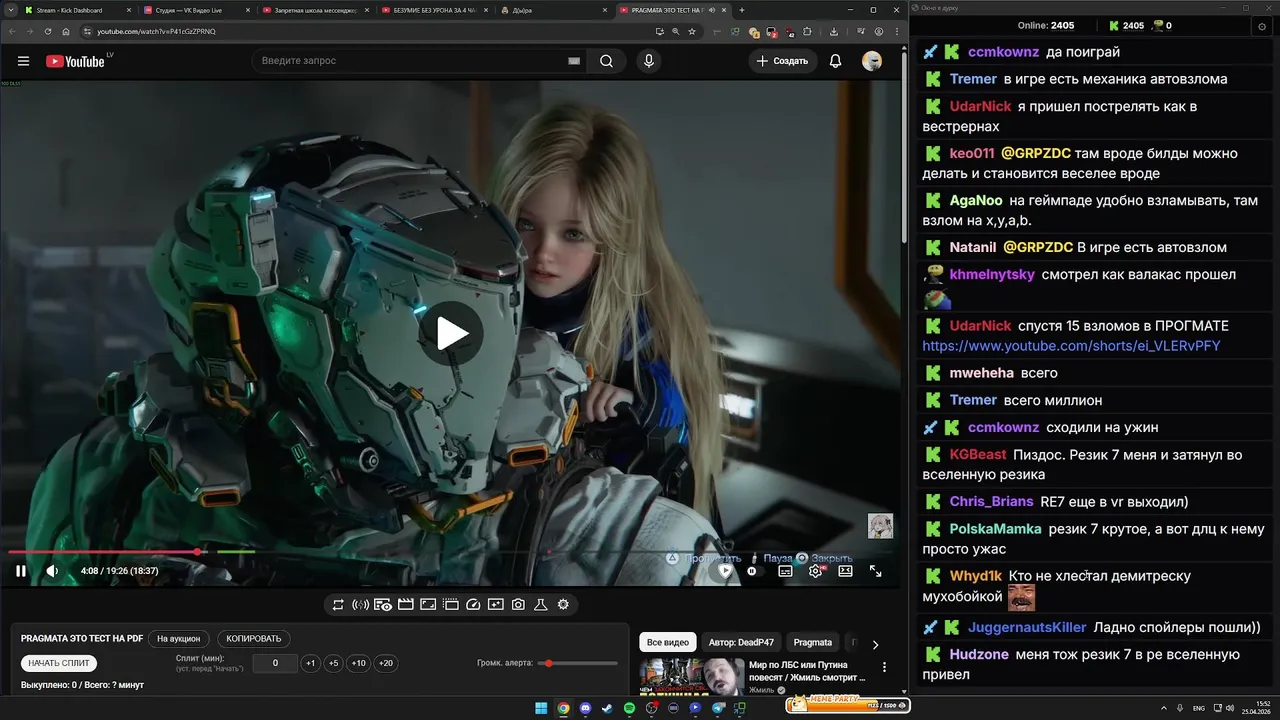This screenshot has height=720, width=1280.
Task: Add twenty minutes with the +20 button
Action: click(385, 663)
